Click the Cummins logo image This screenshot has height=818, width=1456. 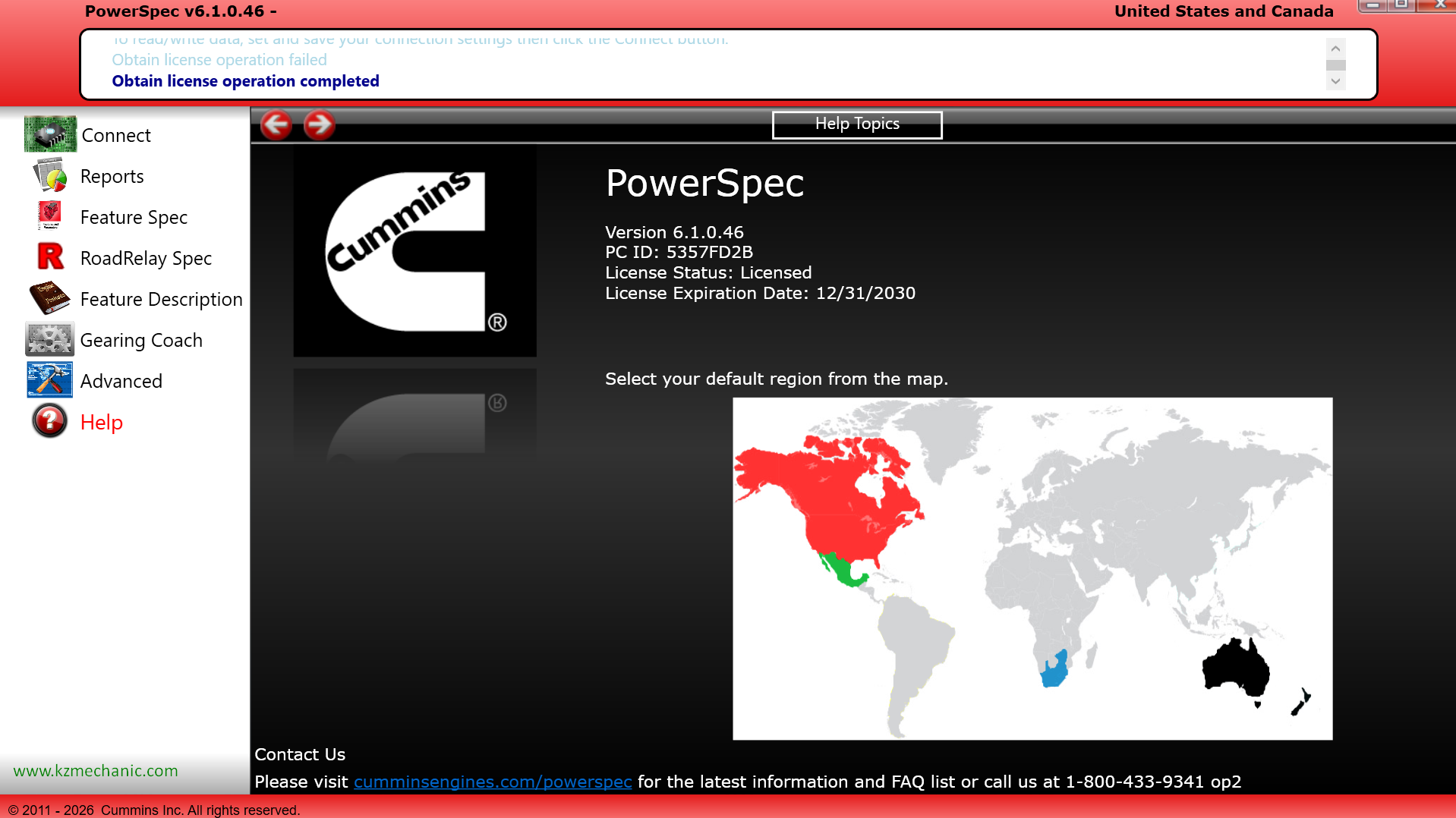coord(414,251)
